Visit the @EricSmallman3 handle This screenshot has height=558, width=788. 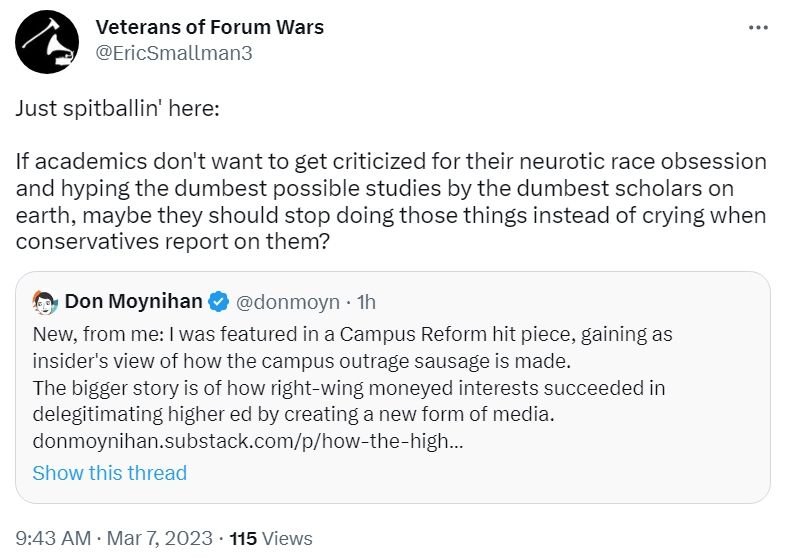(173, 53)
